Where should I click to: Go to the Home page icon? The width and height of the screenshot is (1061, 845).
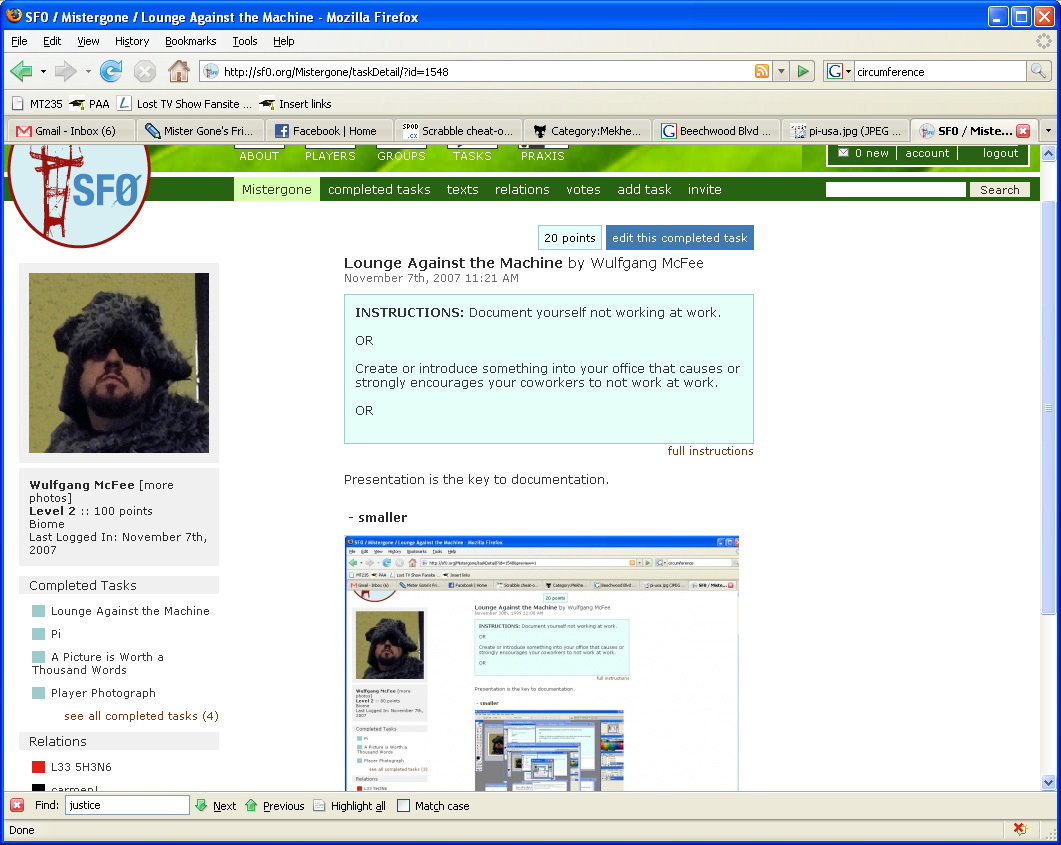point(179,71)
